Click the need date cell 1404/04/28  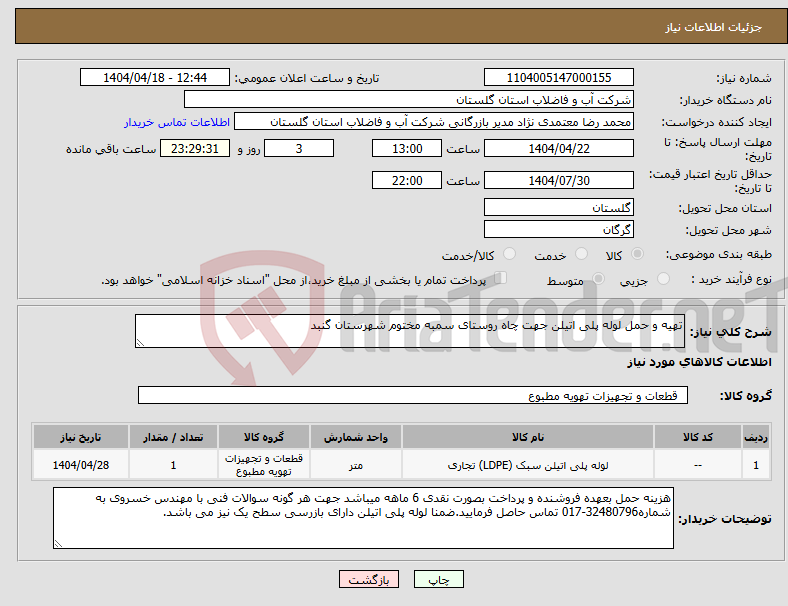[x=81, y=465]
